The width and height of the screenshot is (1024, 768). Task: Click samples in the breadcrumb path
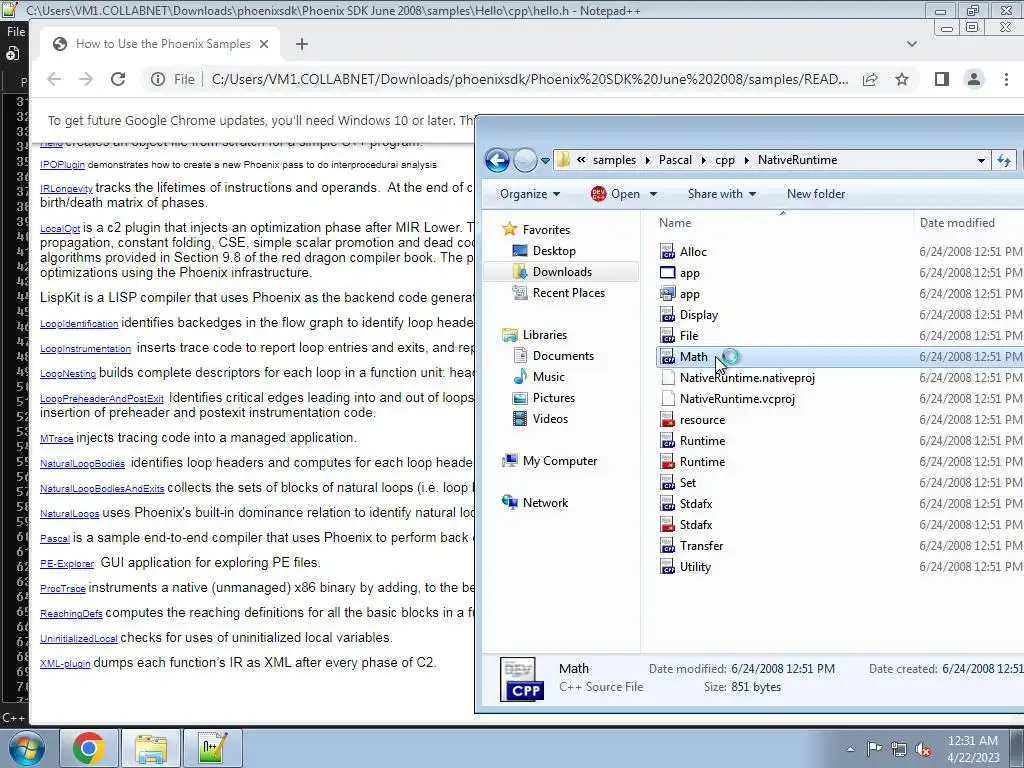[x=614, y=160]
